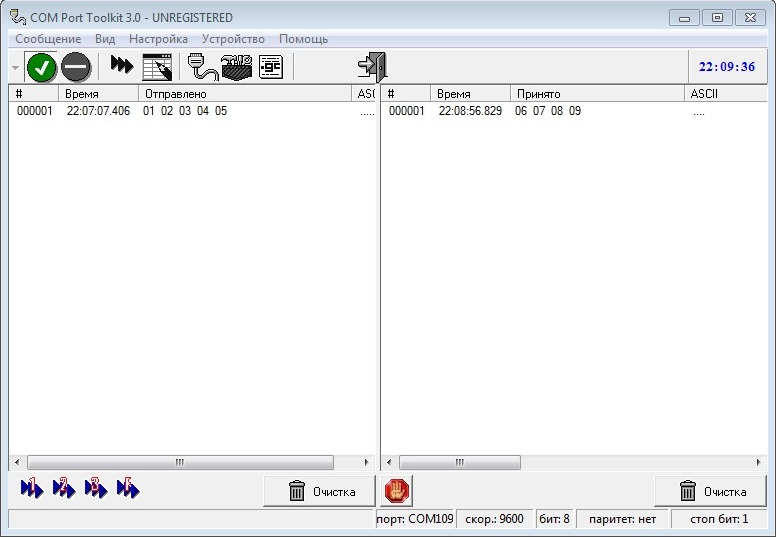Click # header in received panel
The width and height of the screenshot is (776, 537).
coord(406,94)
